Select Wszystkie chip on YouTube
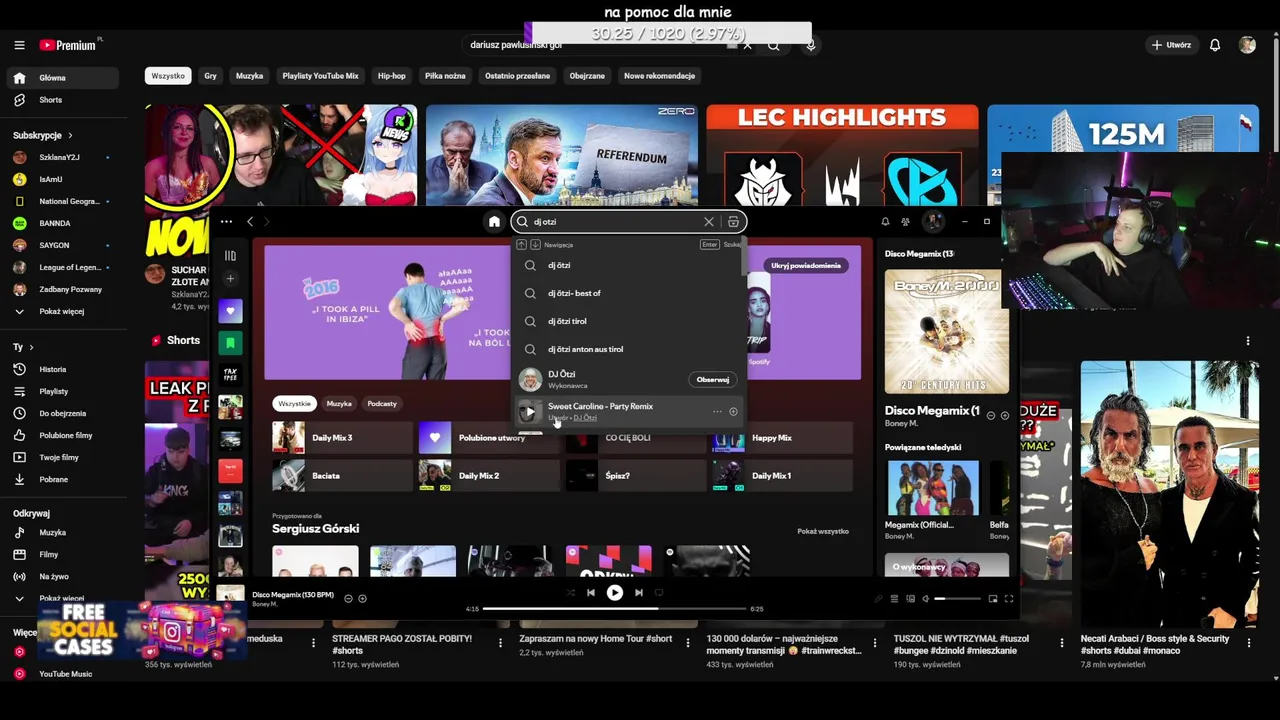This screenshot has width=1280, height=720. pyautogui.click(x=168, y=76)
